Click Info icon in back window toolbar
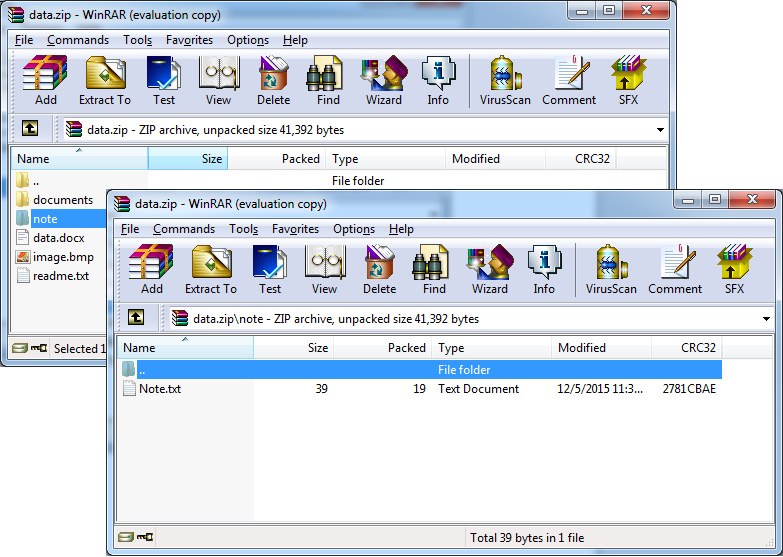The image size is (783, 557). pyautogui.click(x=438, y=80)
